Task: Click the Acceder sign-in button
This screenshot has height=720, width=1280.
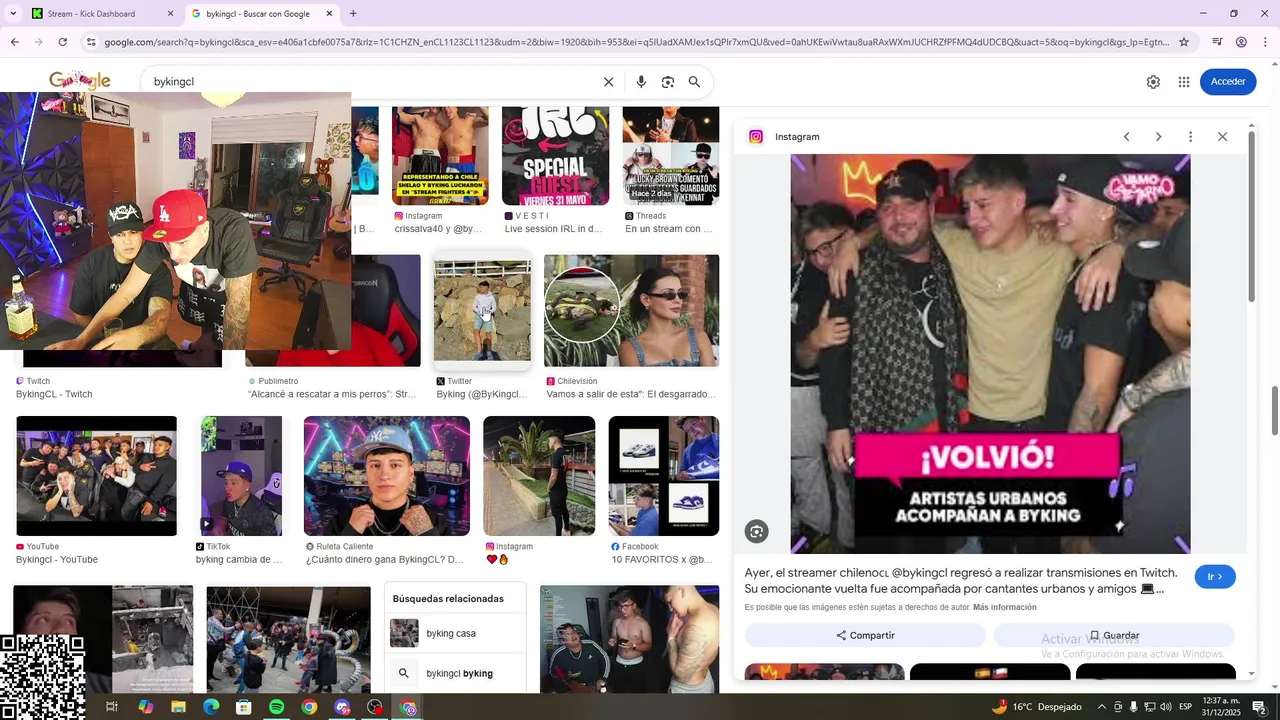Action: coord(1228,82)
